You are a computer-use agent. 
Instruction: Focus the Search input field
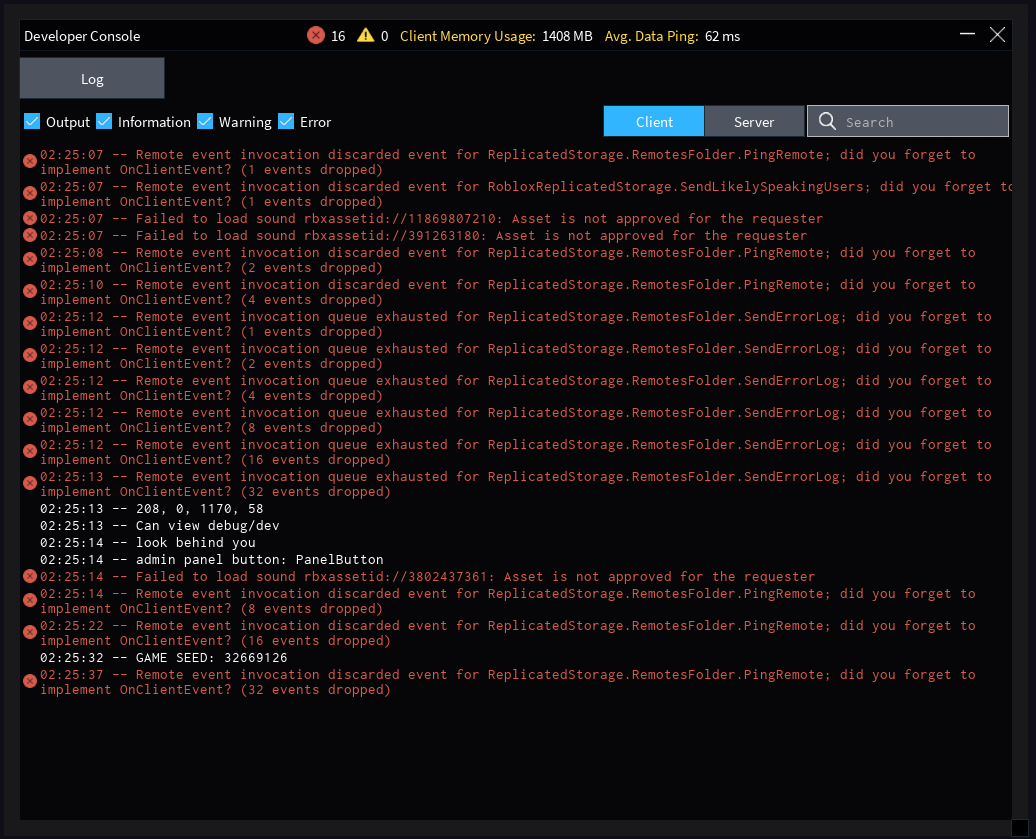[908, 121]
